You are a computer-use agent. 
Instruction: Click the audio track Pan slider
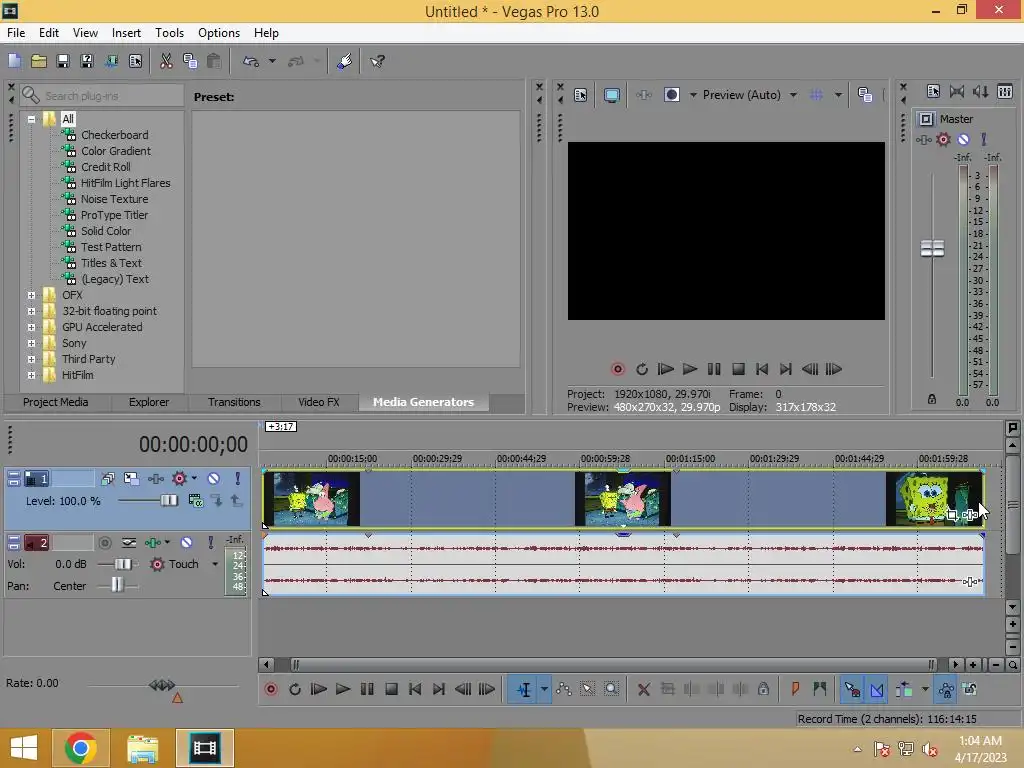pyautogui.click(x=117, y=586)
